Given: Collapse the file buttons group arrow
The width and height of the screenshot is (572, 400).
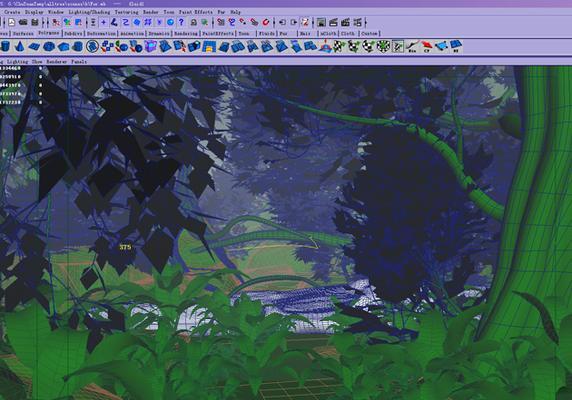Looking at the screenshot, I should click(x=4, y=23).
